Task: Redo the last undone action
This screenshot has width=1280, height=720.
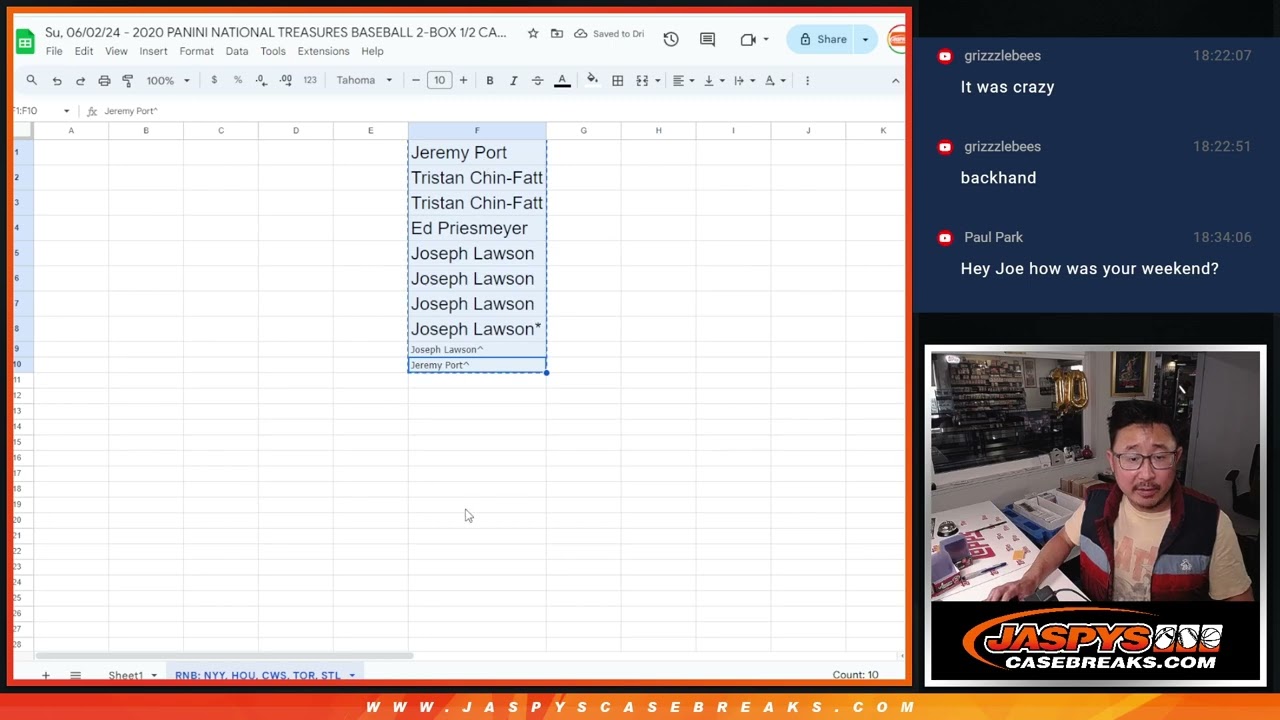Action: 80,80
